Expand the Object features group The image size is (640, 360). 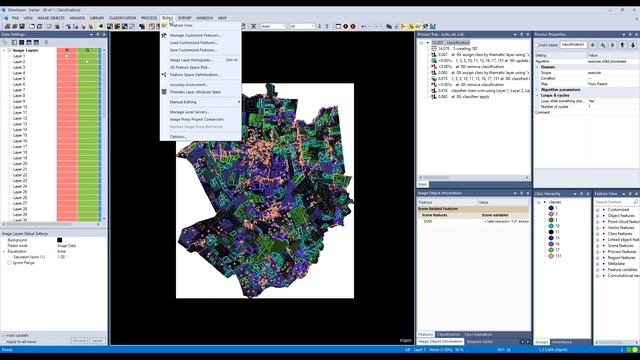tap(598, 216)
